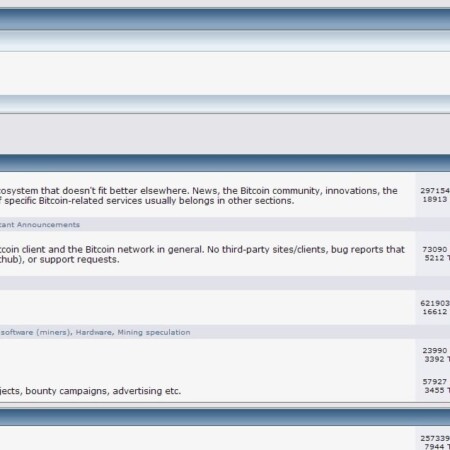
Task: Click the text 'bounty campaigns, advertising etc.'
Action: 103,391
